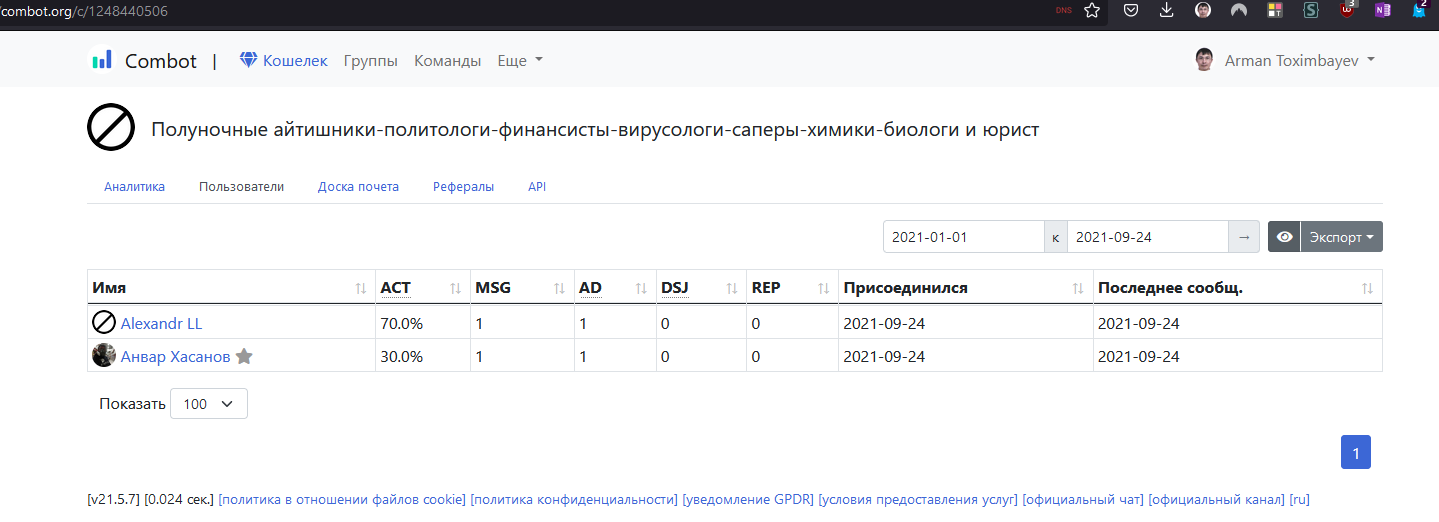Open the Еще dropdown menu
Viewport: 1439px width, 522px height.
pyautogui.click(x=520, y=60)
